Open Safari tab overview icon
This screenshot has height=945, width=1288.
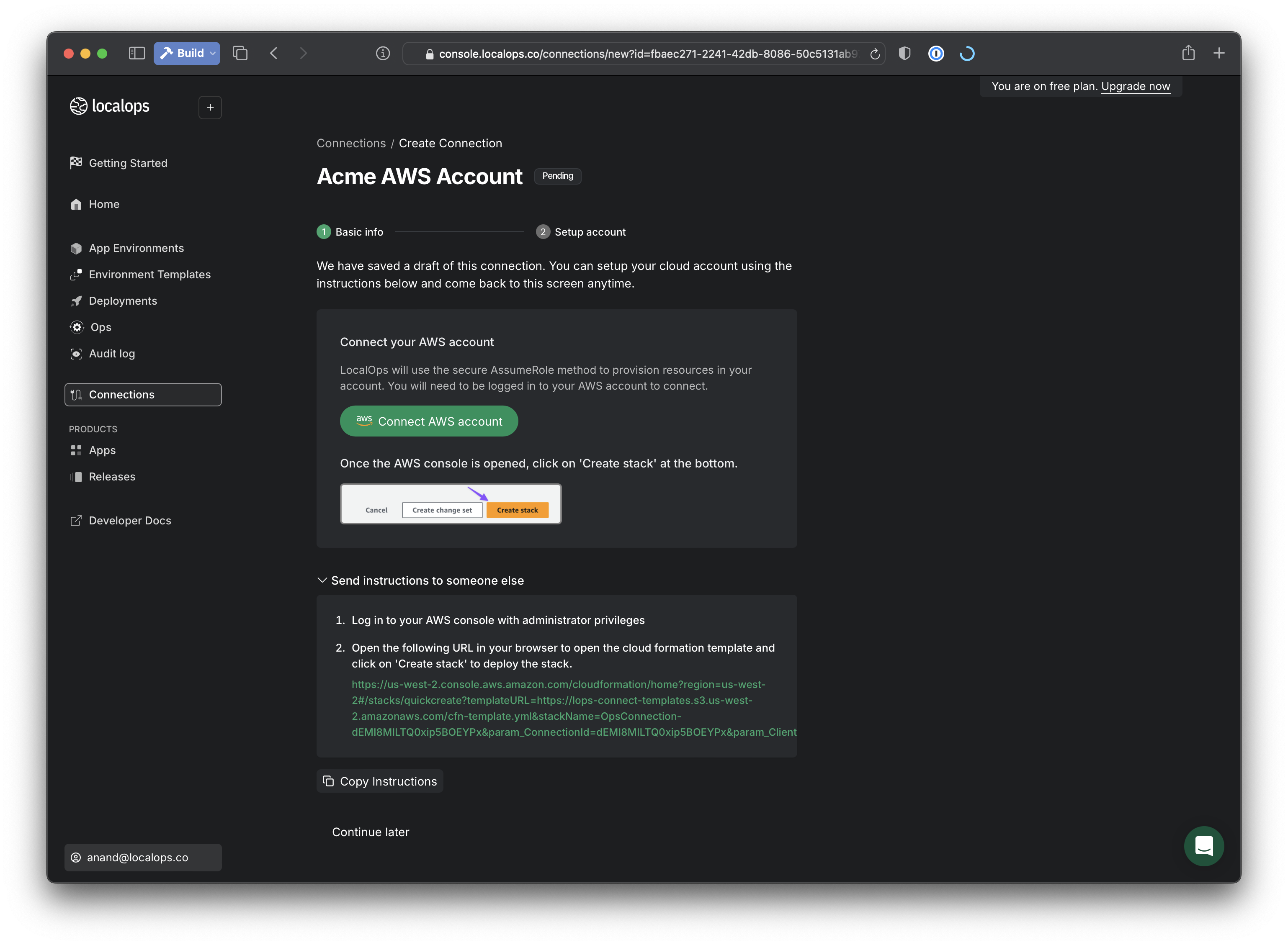click(240, 53)
